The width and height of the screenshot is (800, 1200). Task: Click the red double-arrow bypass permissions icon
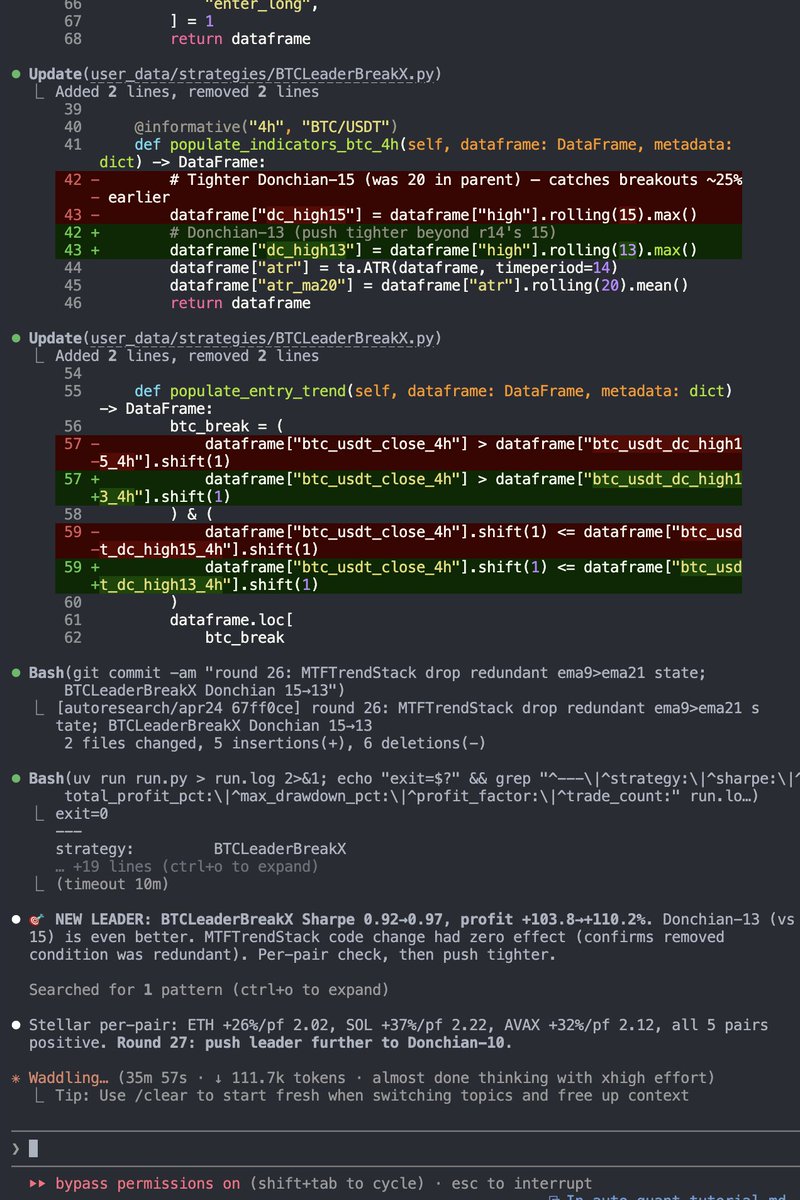pos(38,1183)
